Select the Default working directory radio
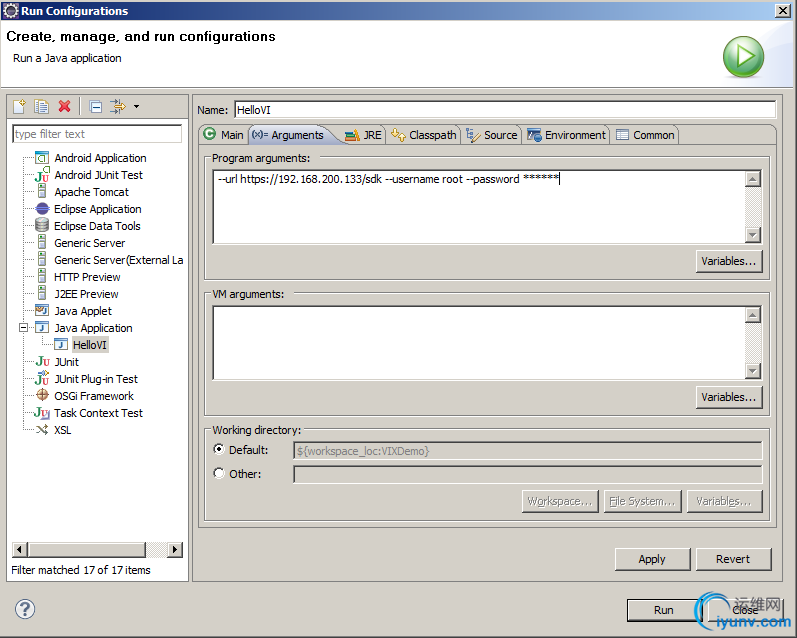797x638 pixels. 219,449
